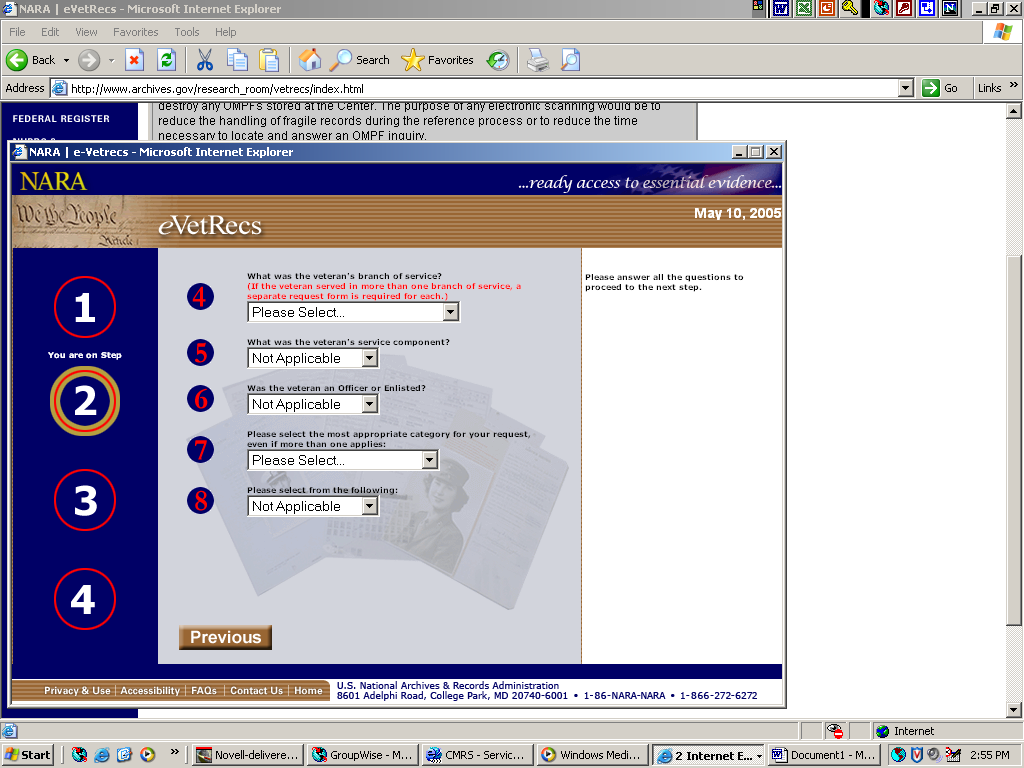Open the Tools menu
The width and height of the screenshot is (1024, 768).
tap(186, 32)
